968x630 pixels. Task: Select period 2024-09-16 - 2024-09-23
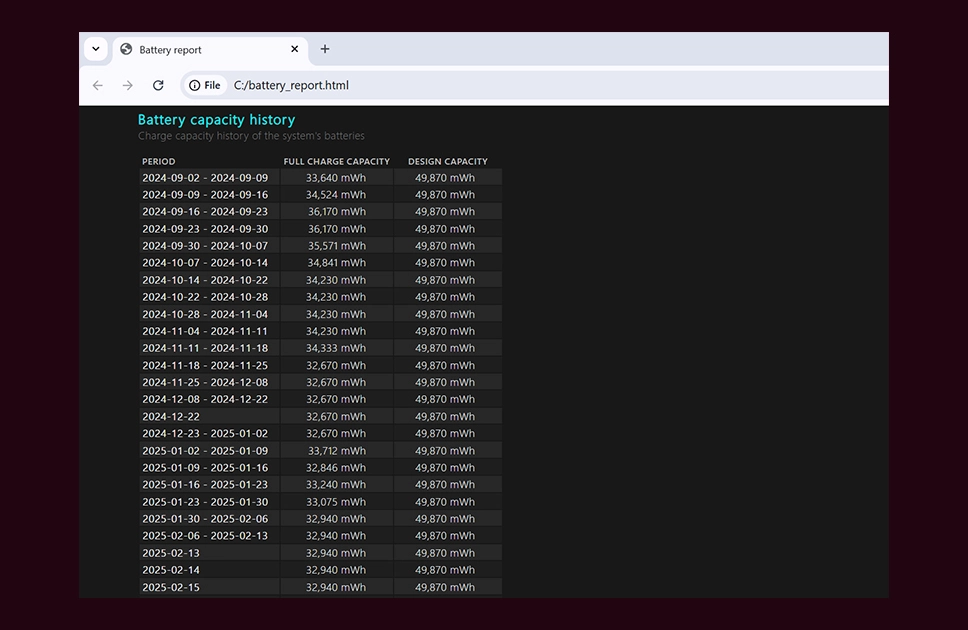click(205, 211)
